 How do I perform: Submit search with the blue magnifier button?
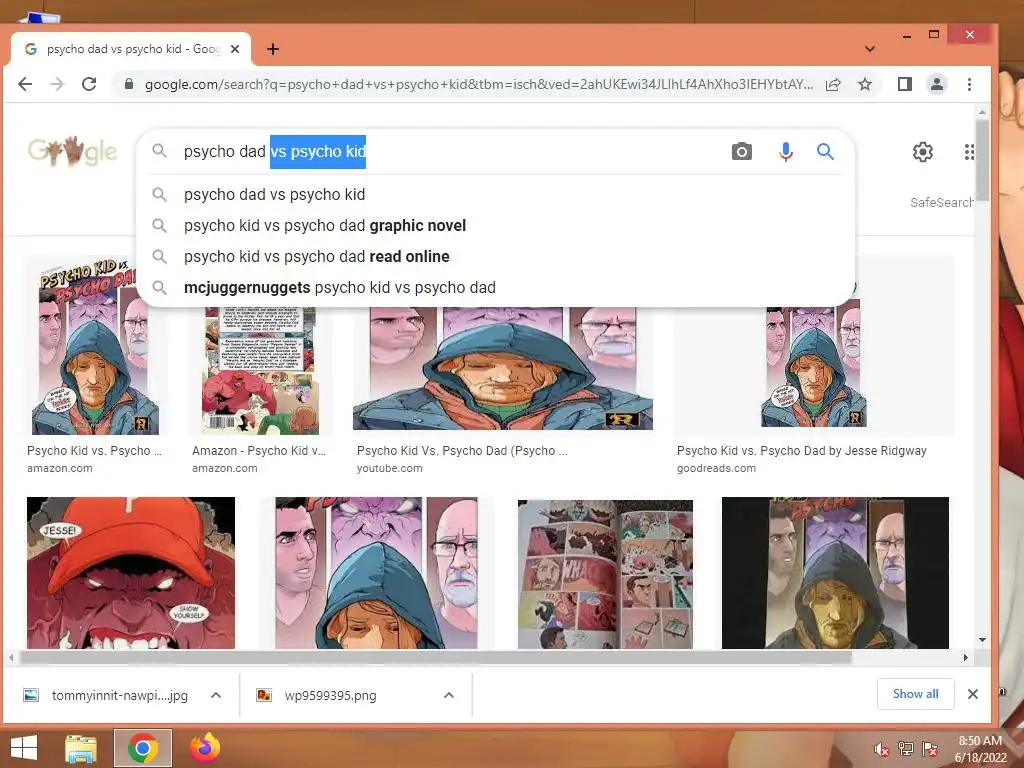825,152
